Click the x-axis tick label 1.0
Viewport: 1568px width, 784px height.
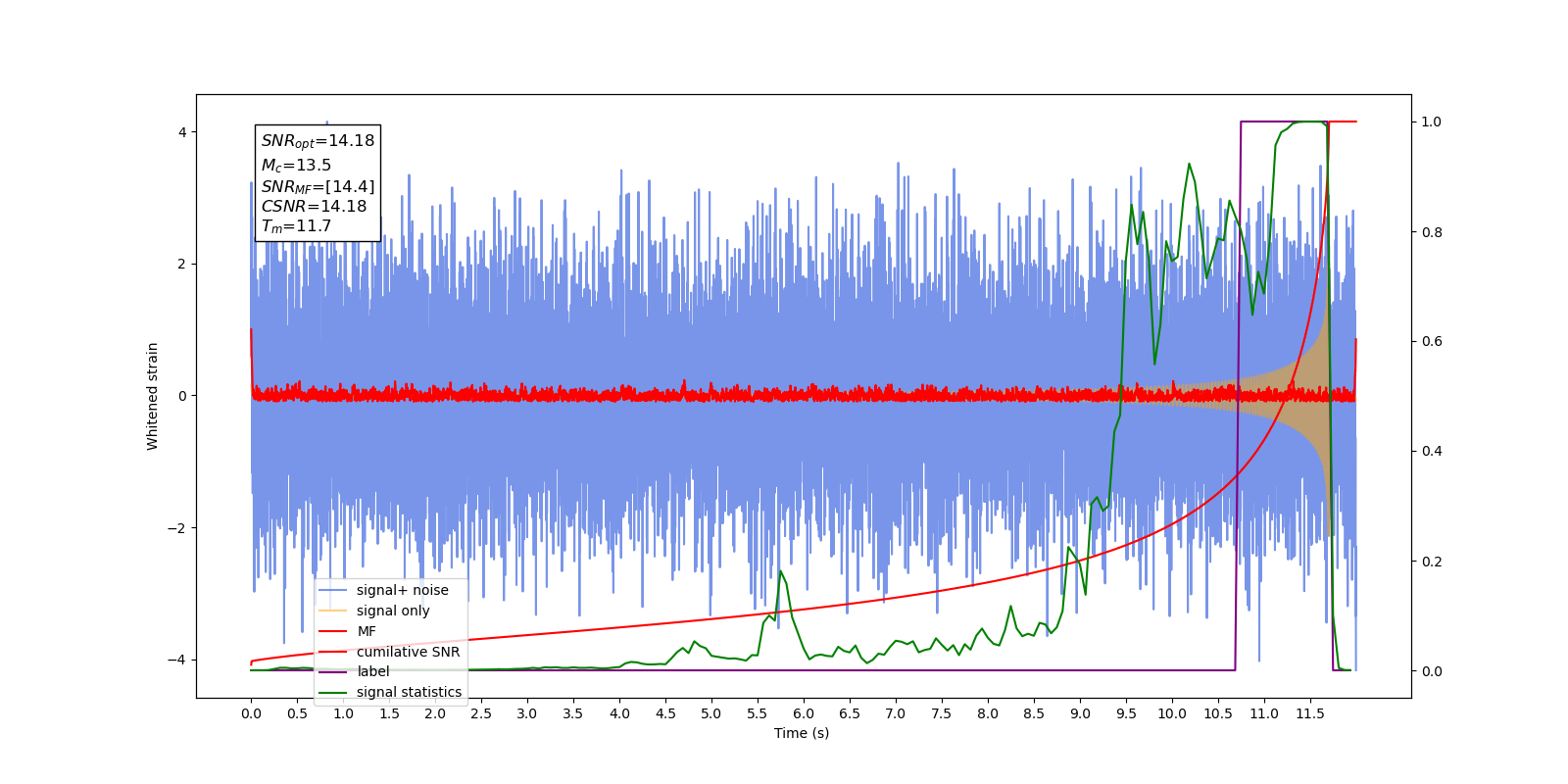[x=343, y=713]
